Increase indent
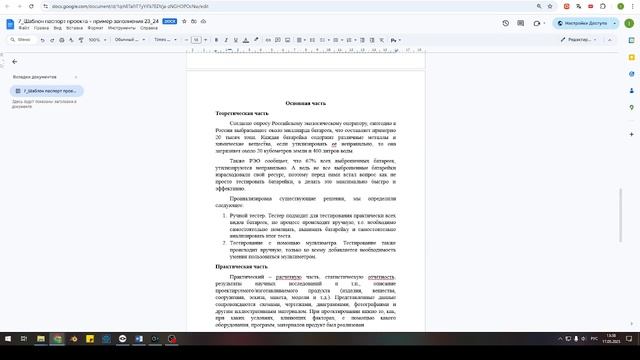 pos(372,40)
